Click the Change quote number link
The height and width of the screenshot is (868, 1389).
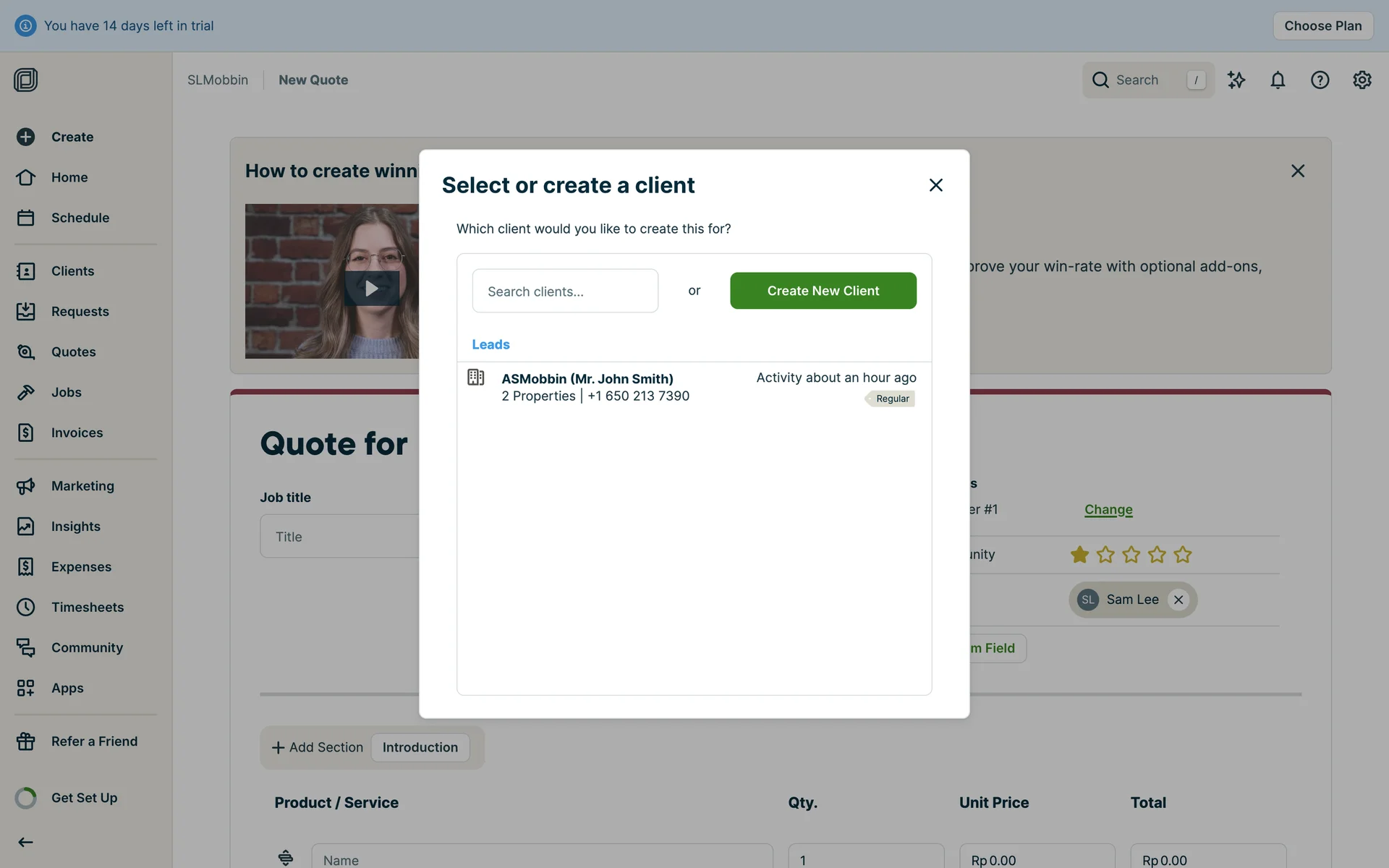coord(1108,510)
